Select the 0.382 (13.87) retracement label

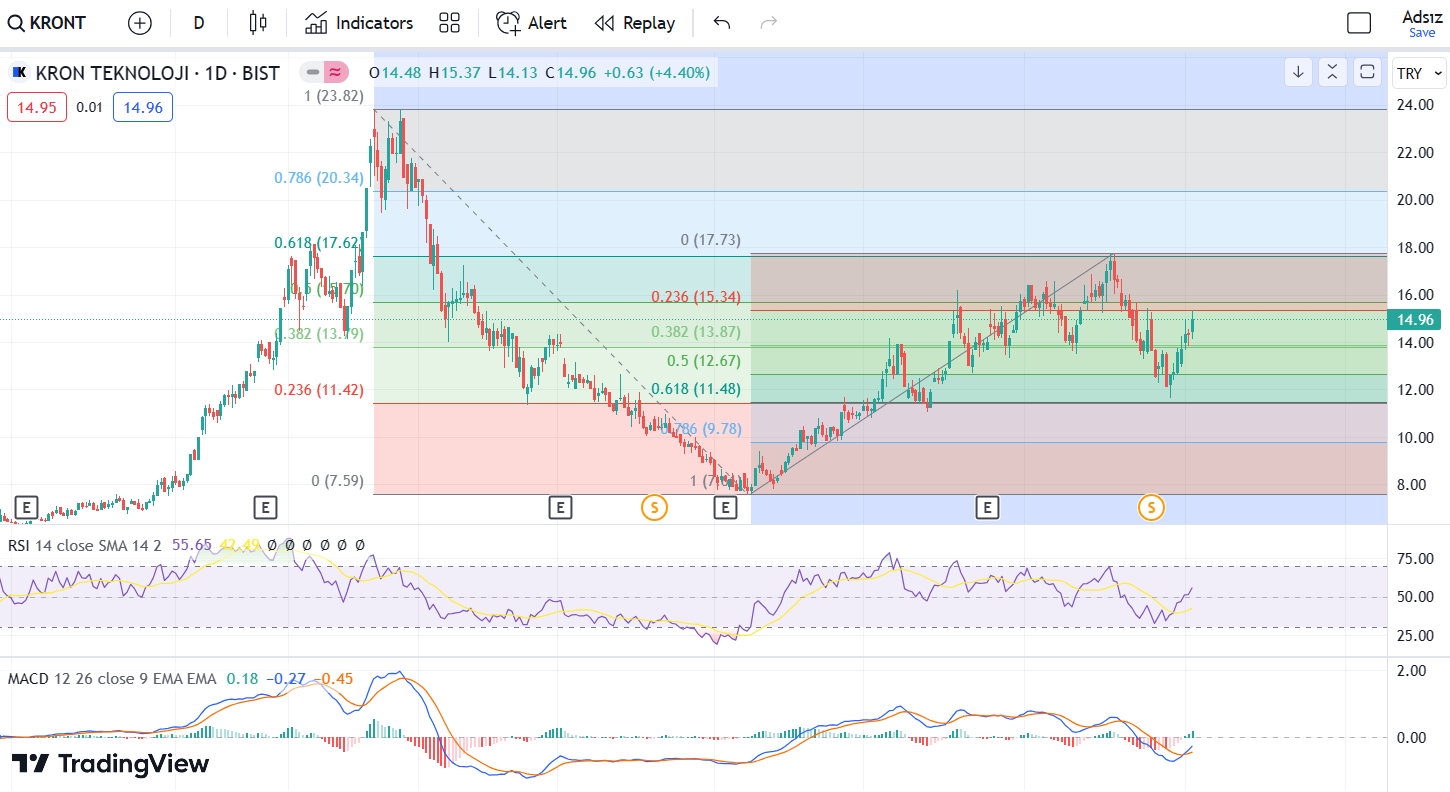pos(696,332)
